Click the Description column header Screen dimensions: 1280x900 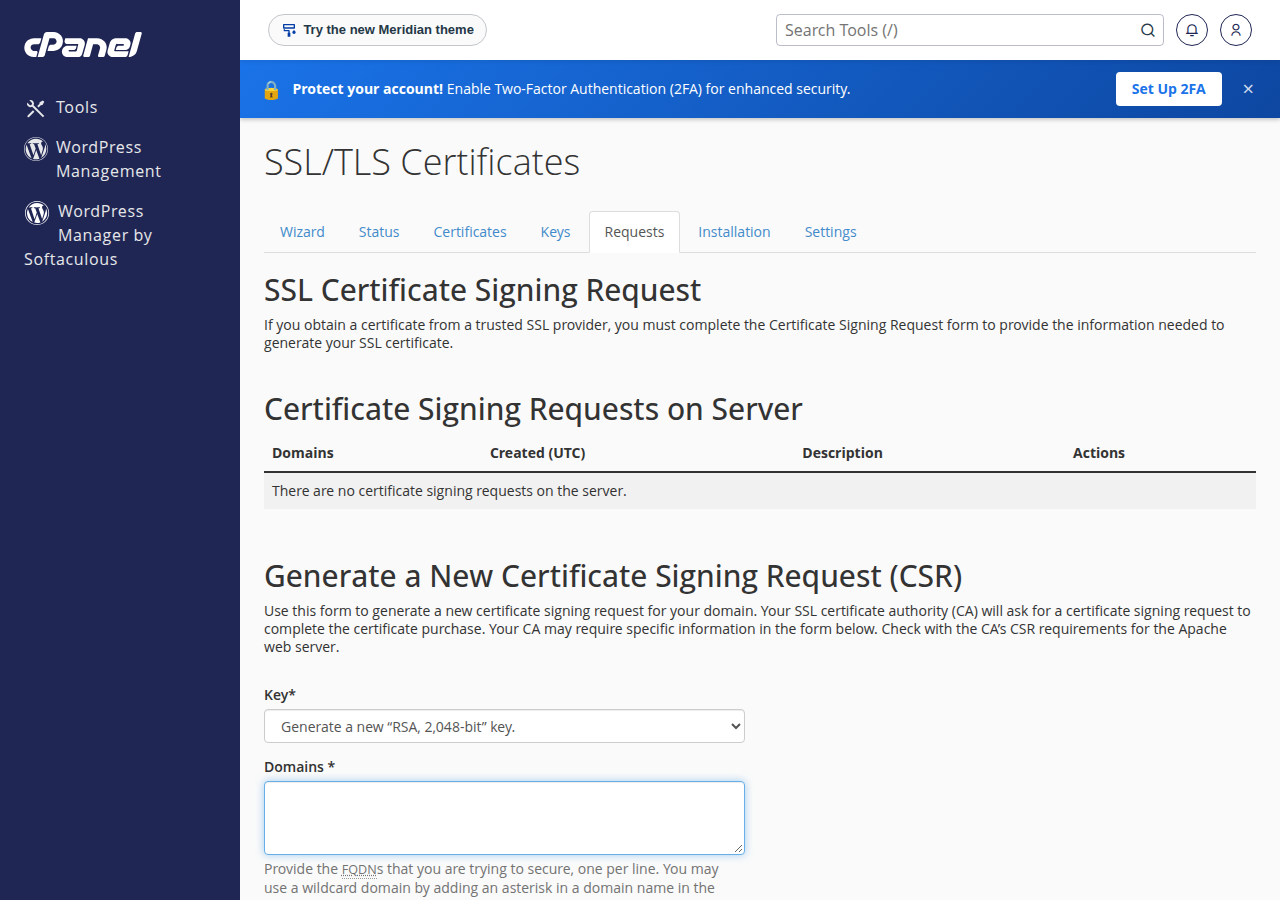842,453
